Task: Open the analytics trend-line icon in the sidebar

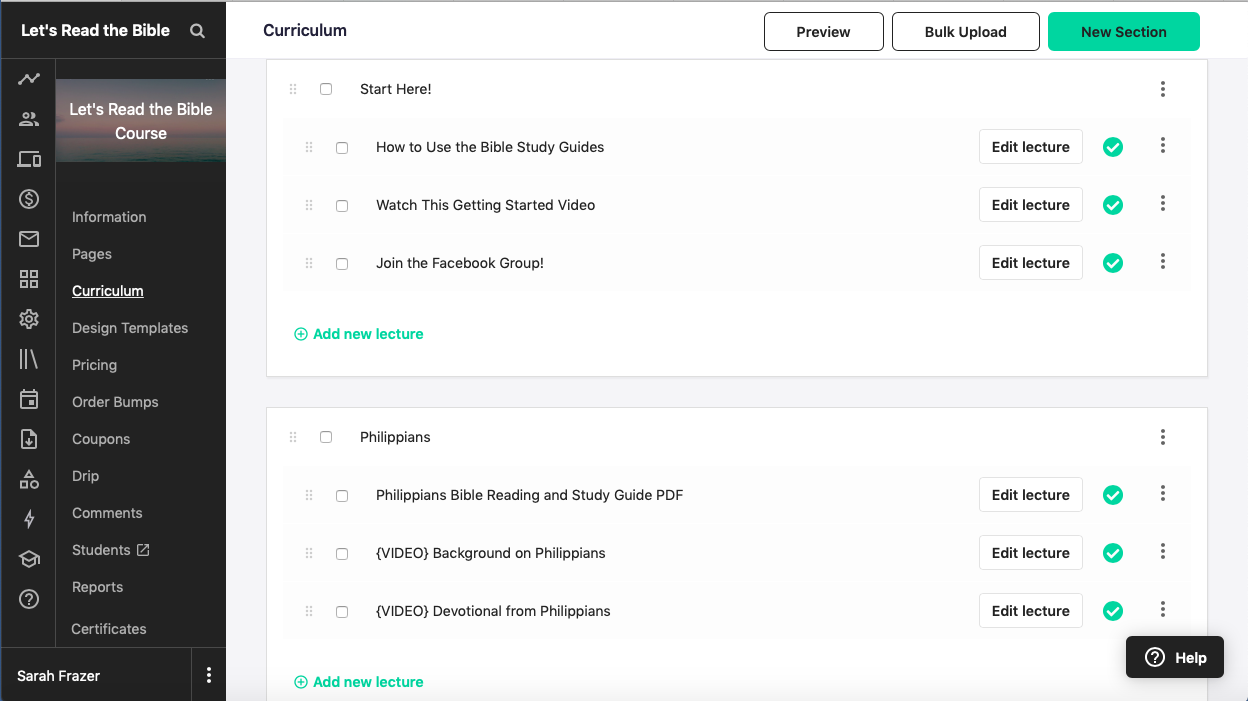Action: (x=29, y=79)
